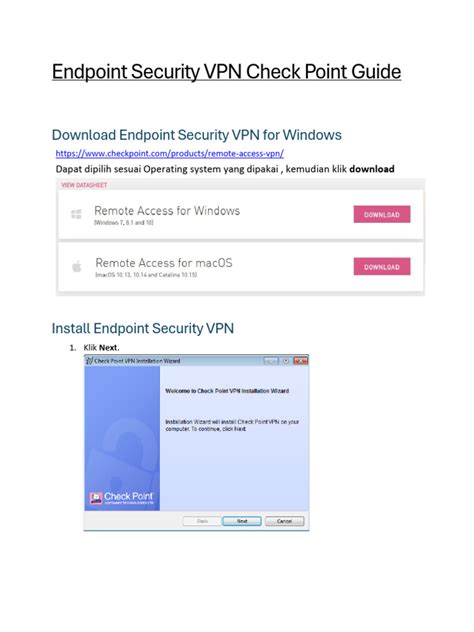Download Remote Access for Windows
Viewport: 474px width, 632px height.
[x=382, y=214]
